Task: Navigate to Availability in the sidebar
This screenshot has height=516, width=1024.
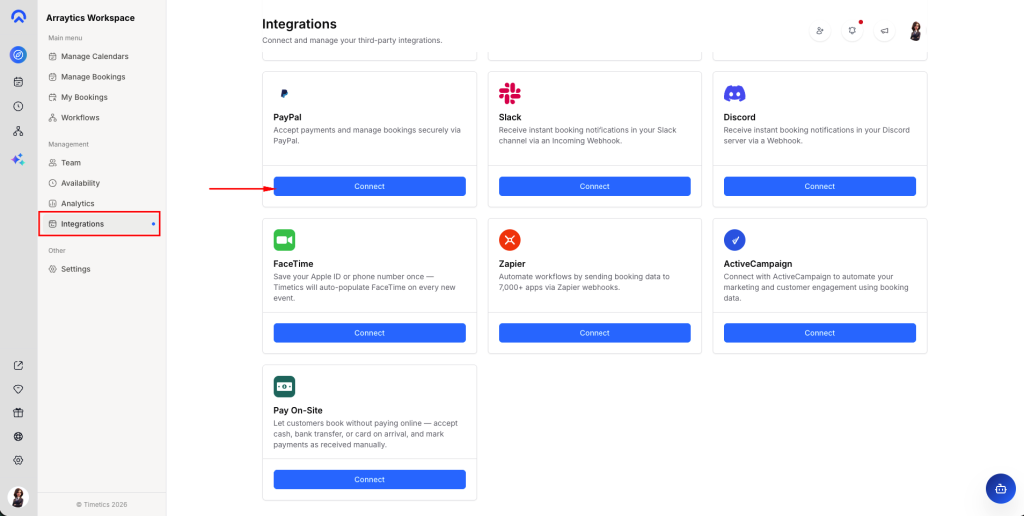Action: point(80,183)
